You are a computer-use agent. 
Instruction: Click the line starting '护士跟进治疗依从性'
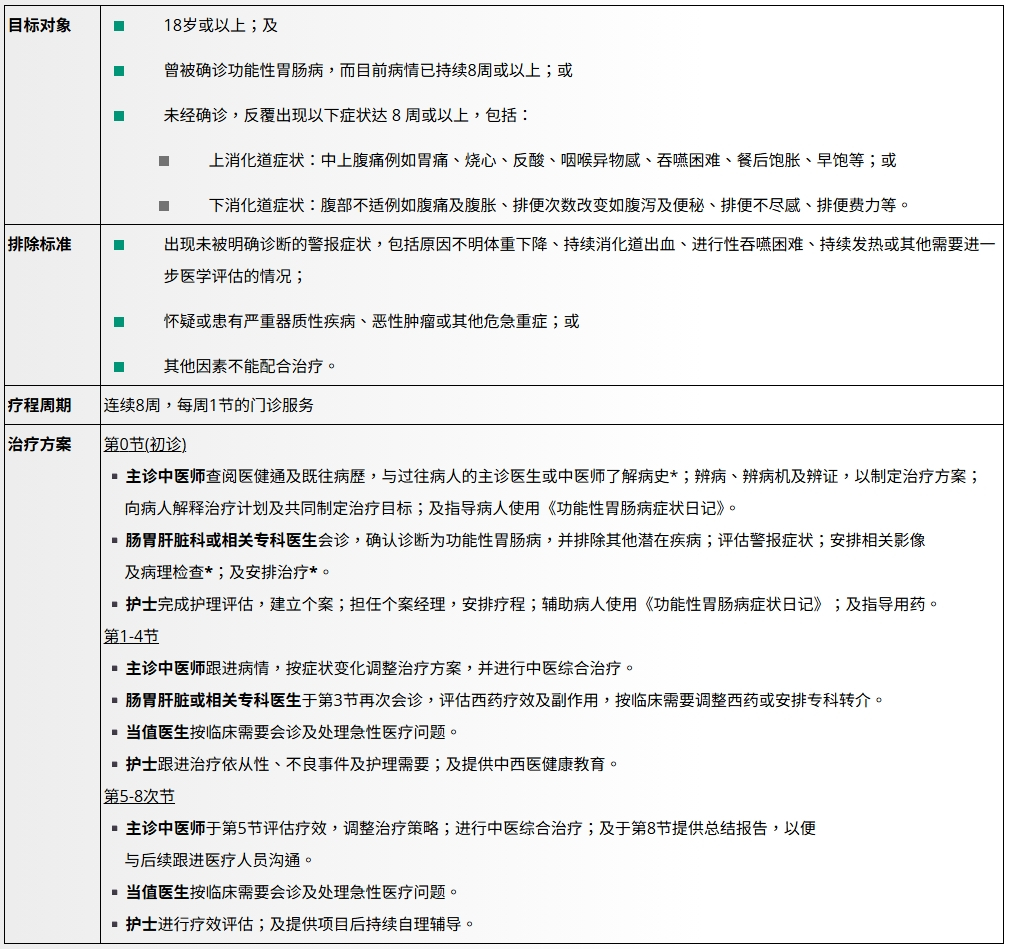coord(372,764)
